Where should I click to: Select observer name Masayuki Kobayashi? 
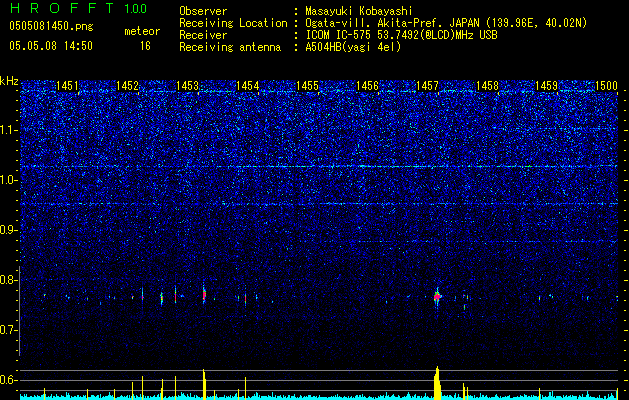point(359,11)
